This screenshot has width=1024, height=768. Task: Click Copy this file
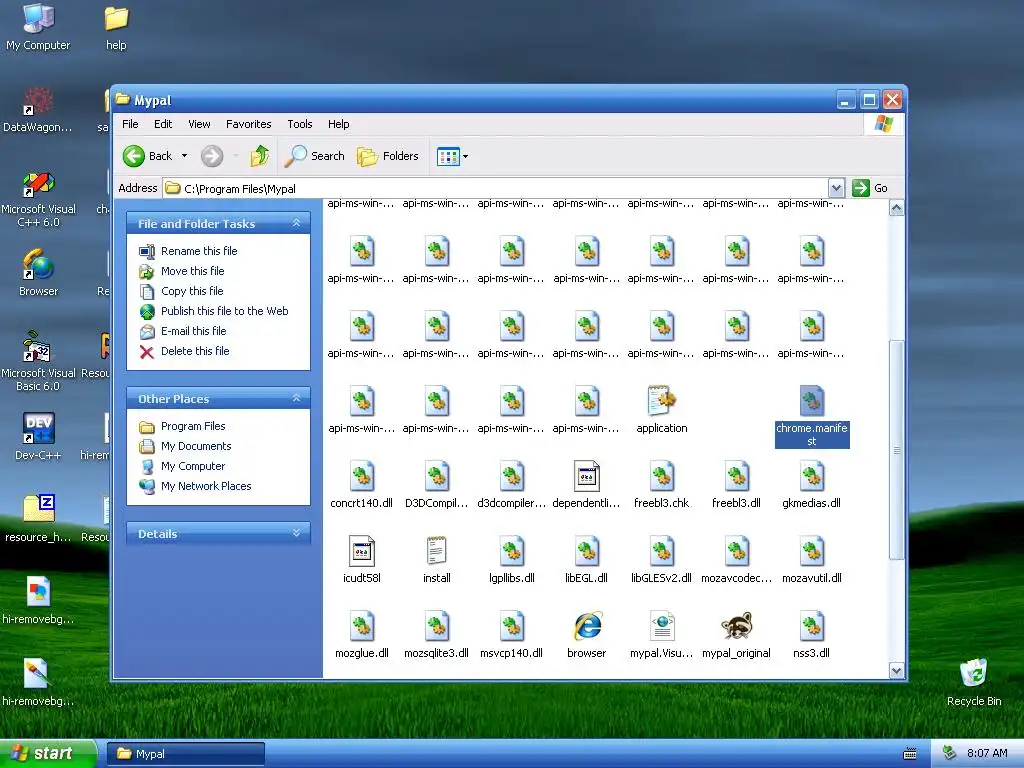coord(192,291)
